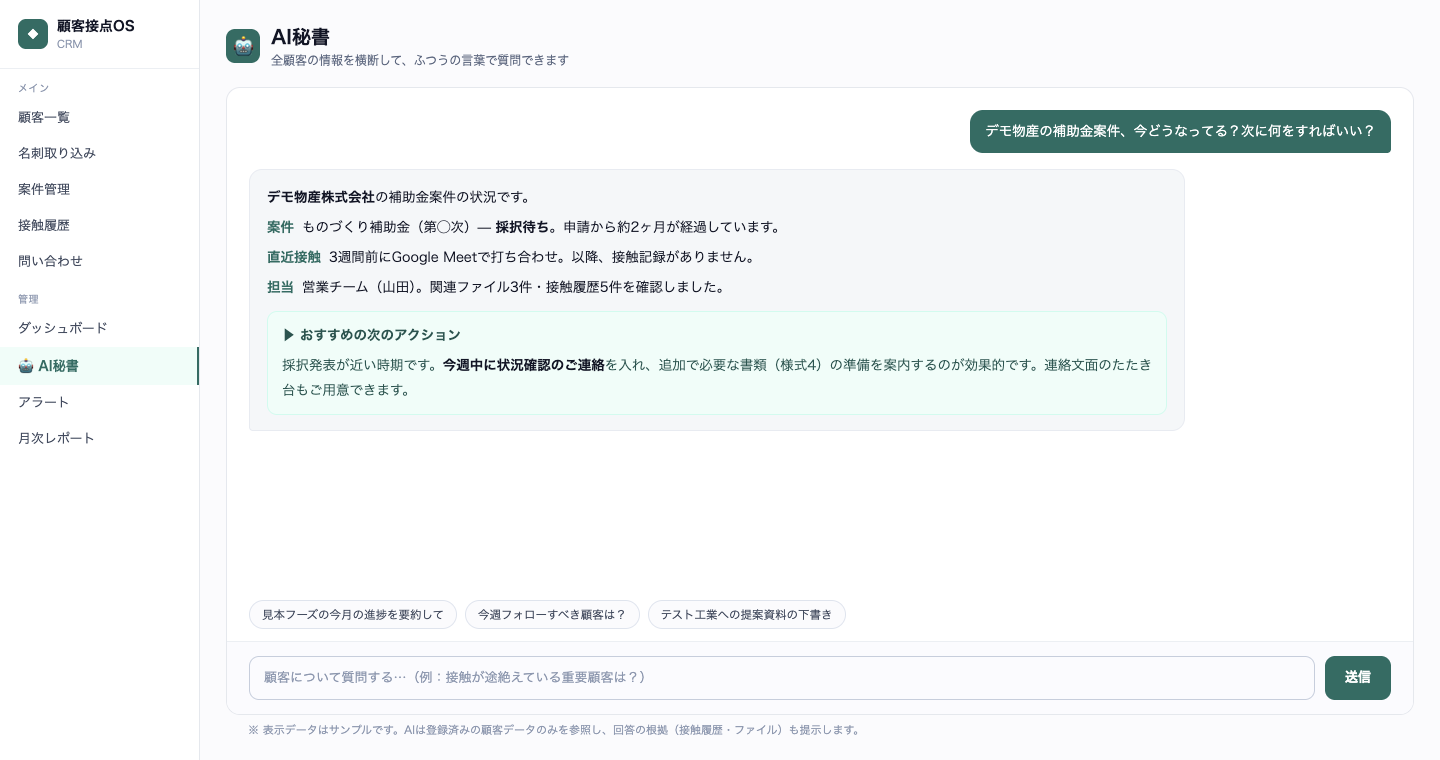Click the 送信 button
This screenshot has height=760, width=1440.
pyautogui.click(x=1358, y=678)
